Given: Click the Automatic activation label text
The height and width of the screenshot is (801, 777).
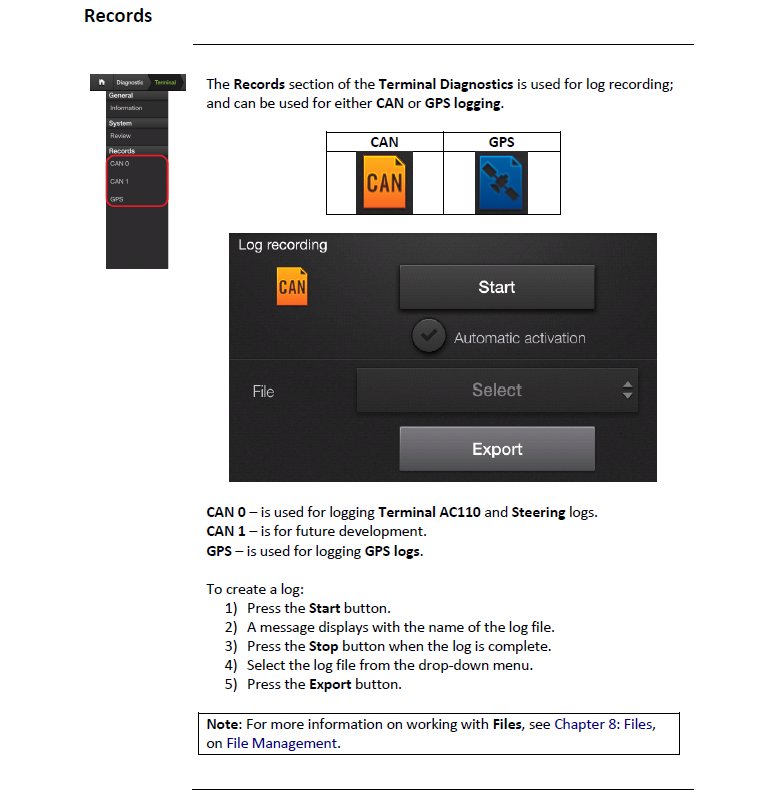Looking at the screenshot, I should pos(520,338).
